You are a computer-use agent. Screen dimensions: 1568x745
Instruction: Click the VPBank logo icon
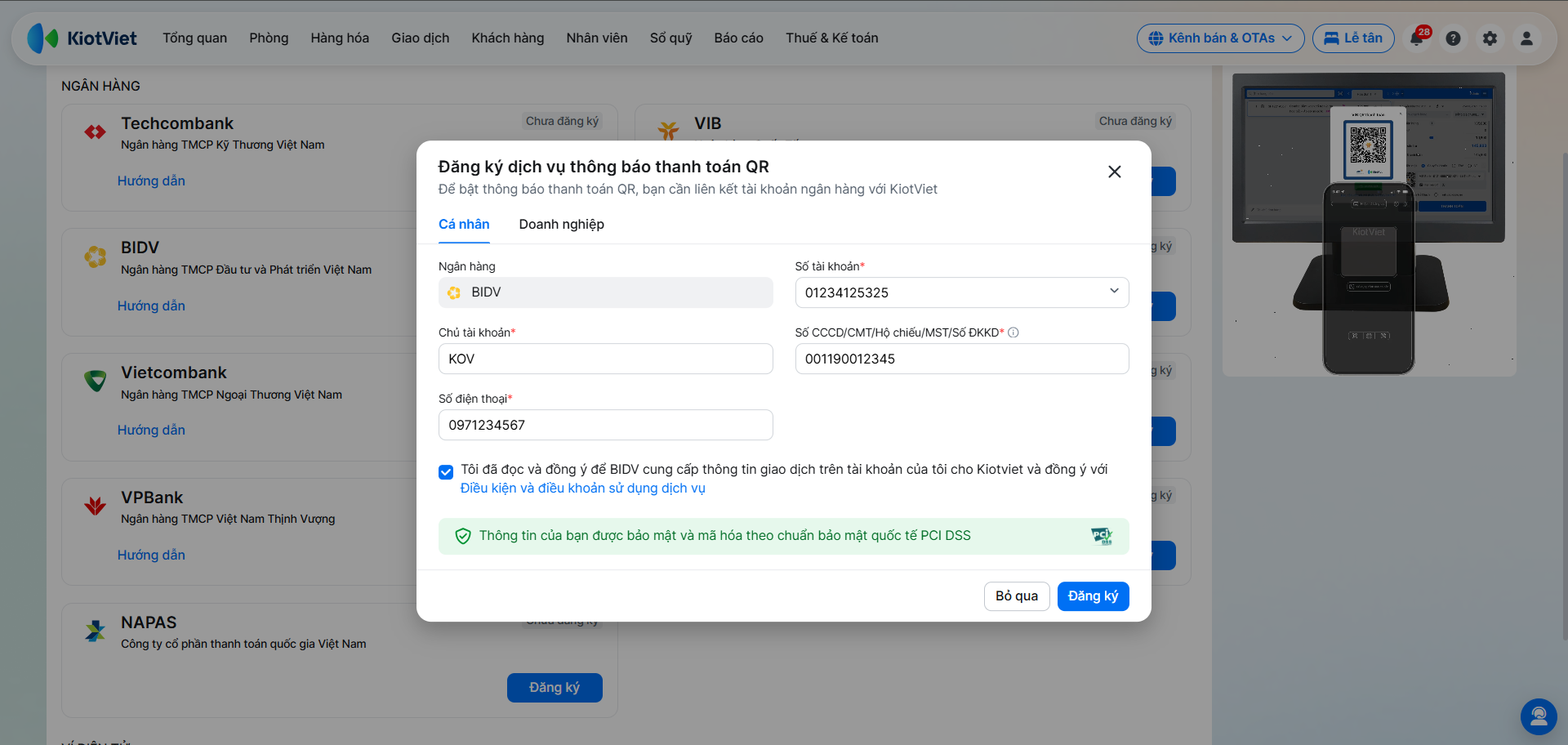coord(96,506)
